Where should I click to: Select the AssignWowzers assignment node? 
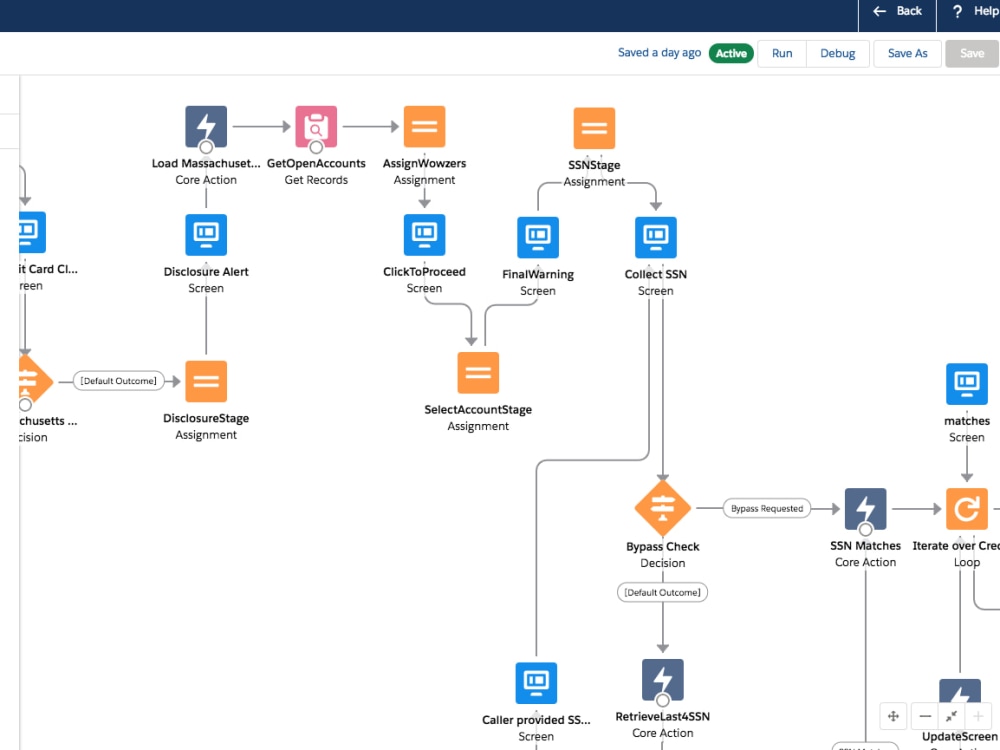point(424,126)
